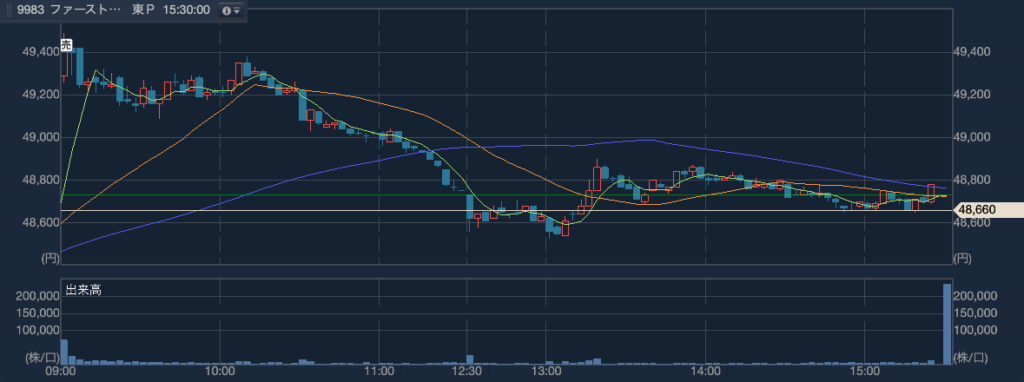Click the volume spike bar at 12:30
The width and height of the screenshot is (1024, 382).
470,359
